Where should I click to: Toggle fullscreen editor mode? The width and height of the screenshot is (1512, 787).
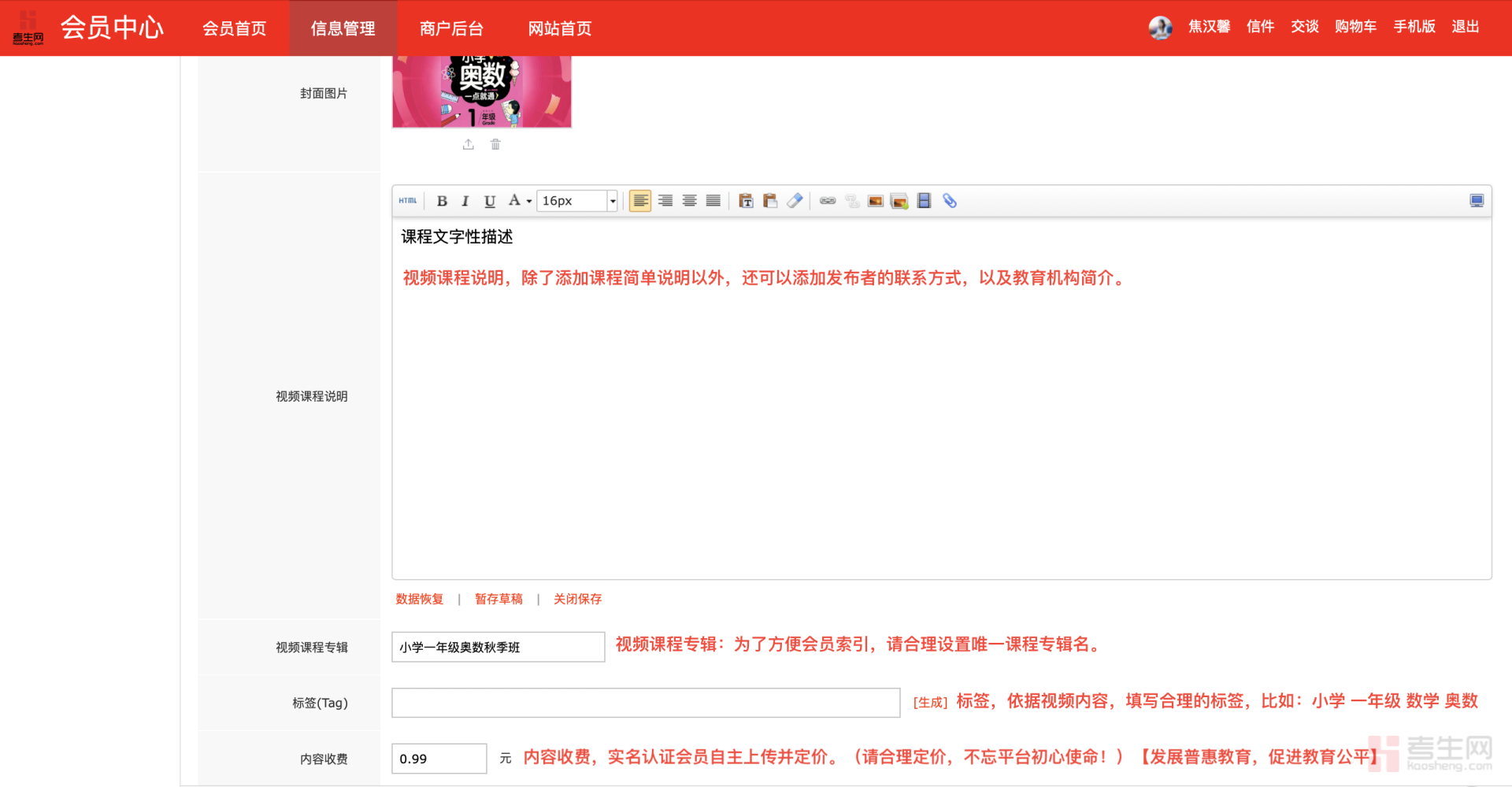[1477, 201]
